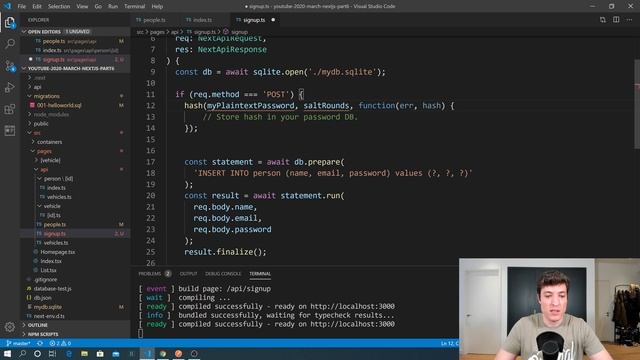Open List.tsx in the explorer
Screen dimensions: 640x360
coord(48,270)
